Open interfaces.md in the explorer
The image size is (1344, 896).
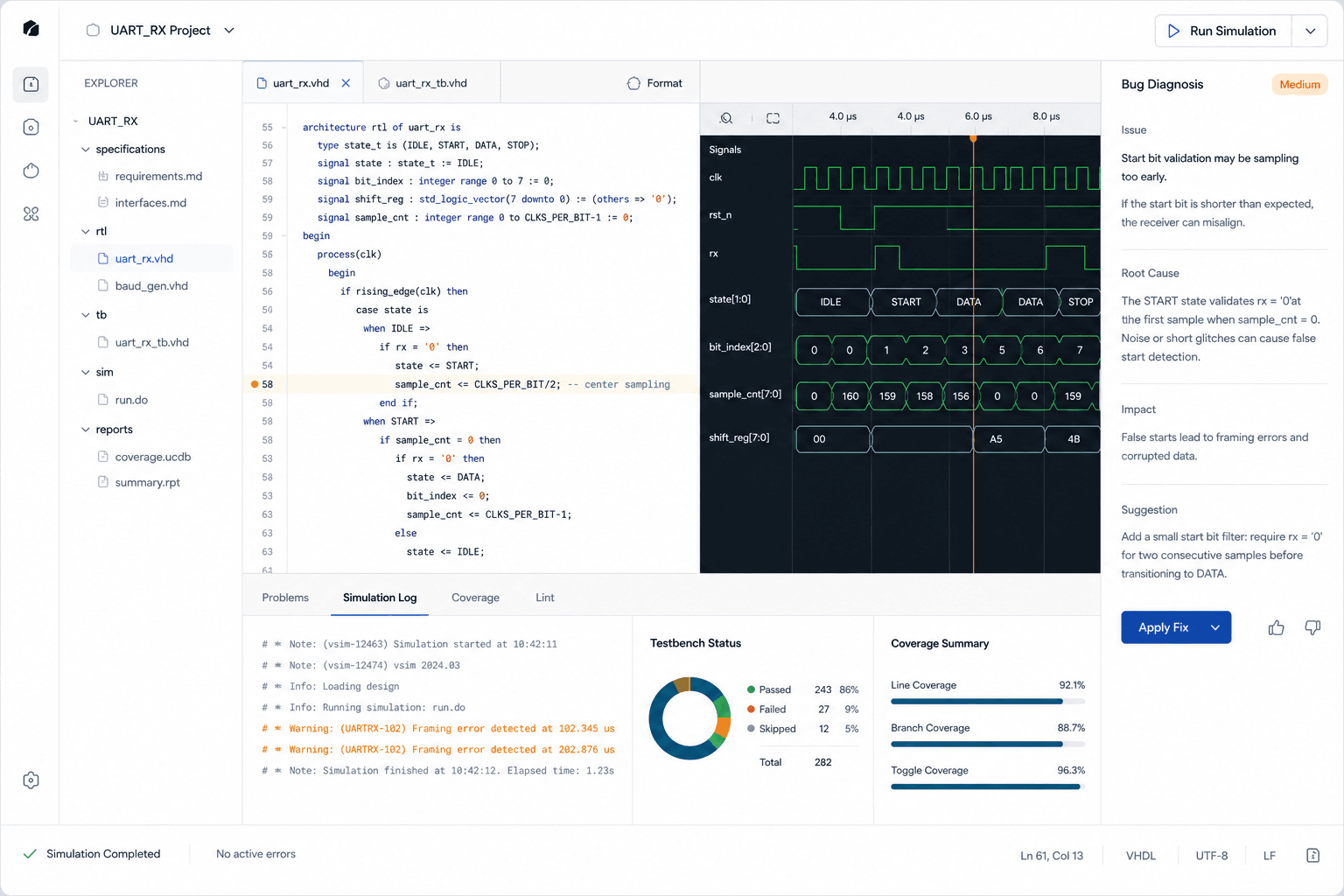coord(150,203)
